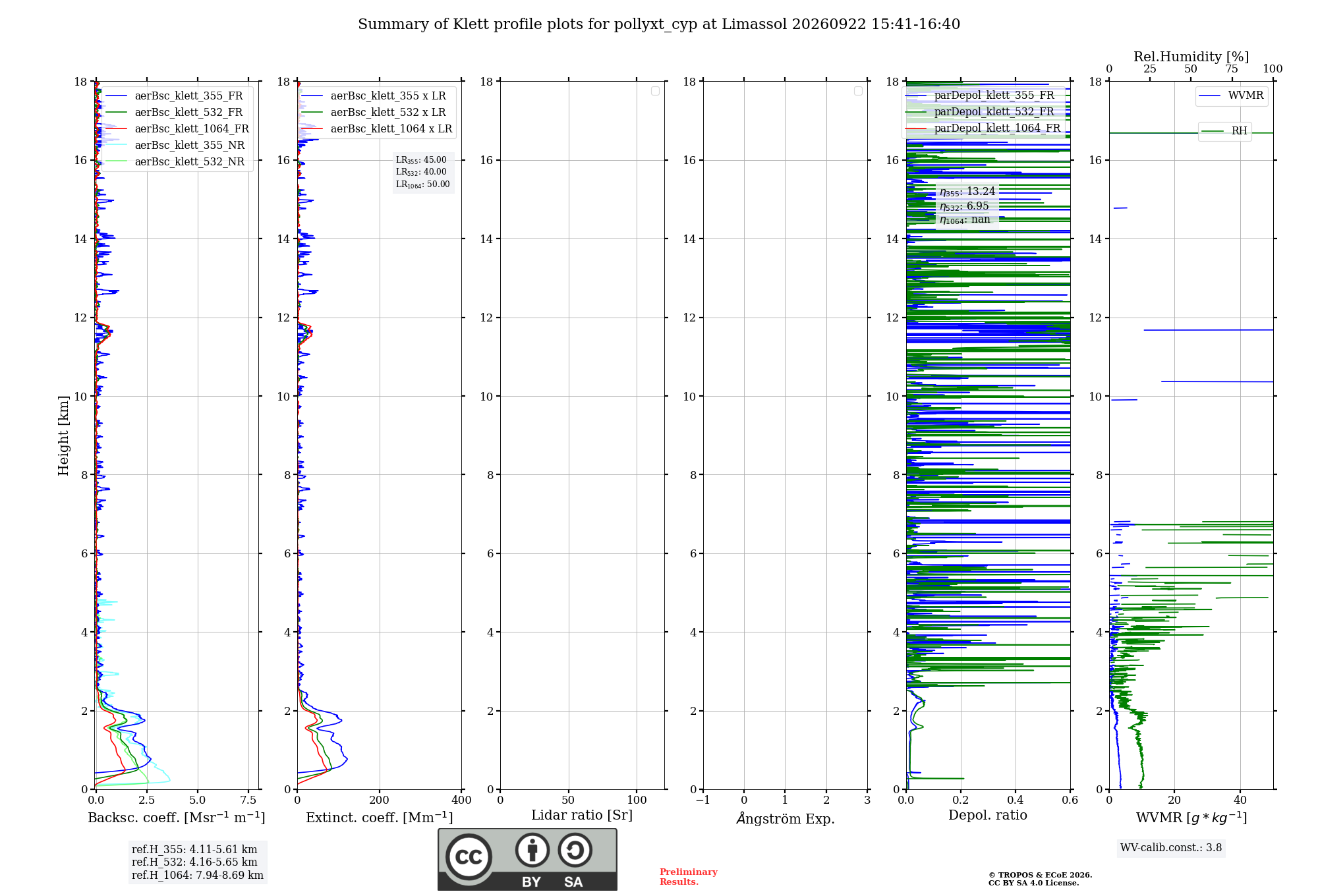This screenshot has width=1318, height=896.
Task: Click the 'Lidar ratio [Sr]' axis label
Action: coord(582,815)
